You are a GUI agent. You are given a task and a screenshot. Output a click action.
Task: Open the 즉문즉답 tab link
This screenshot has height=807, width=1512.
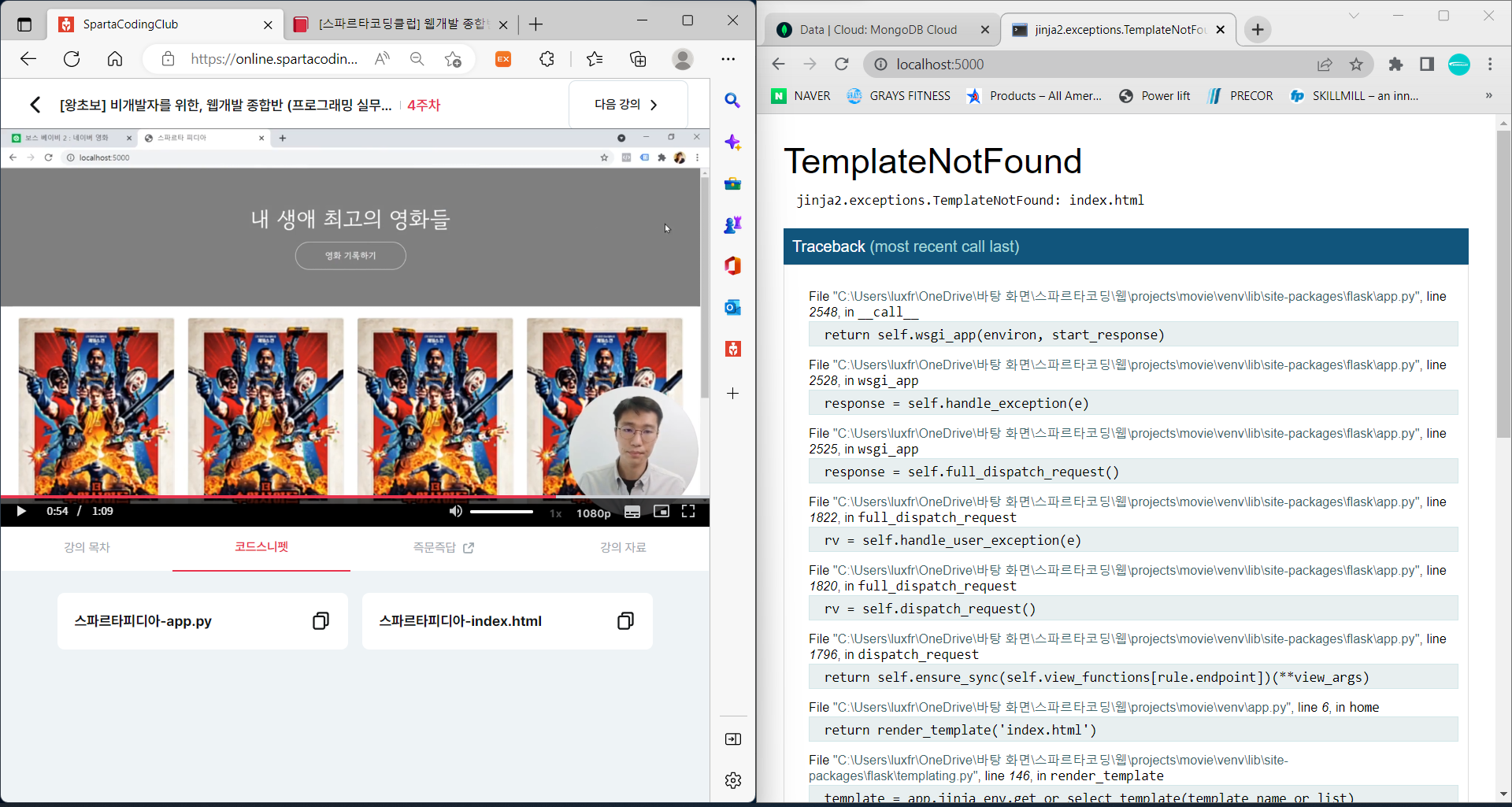443,547
